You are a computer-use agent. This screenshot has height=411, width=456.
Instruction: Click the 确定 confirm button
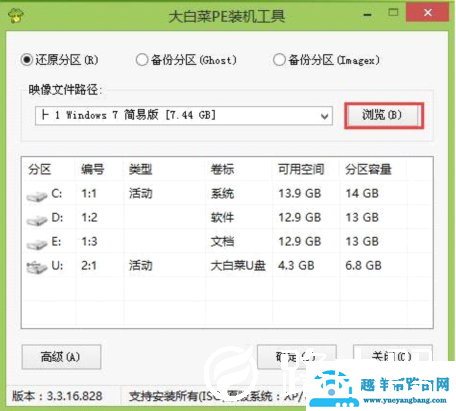tap(297, 357)
